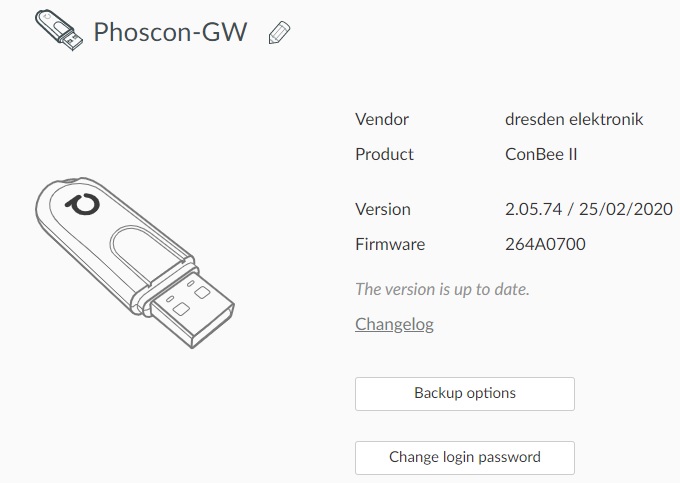Image resolution: width=680 pixels, height=483 pixels.
Task: Open the Changelog link
Action: click(x=394, y=324)
